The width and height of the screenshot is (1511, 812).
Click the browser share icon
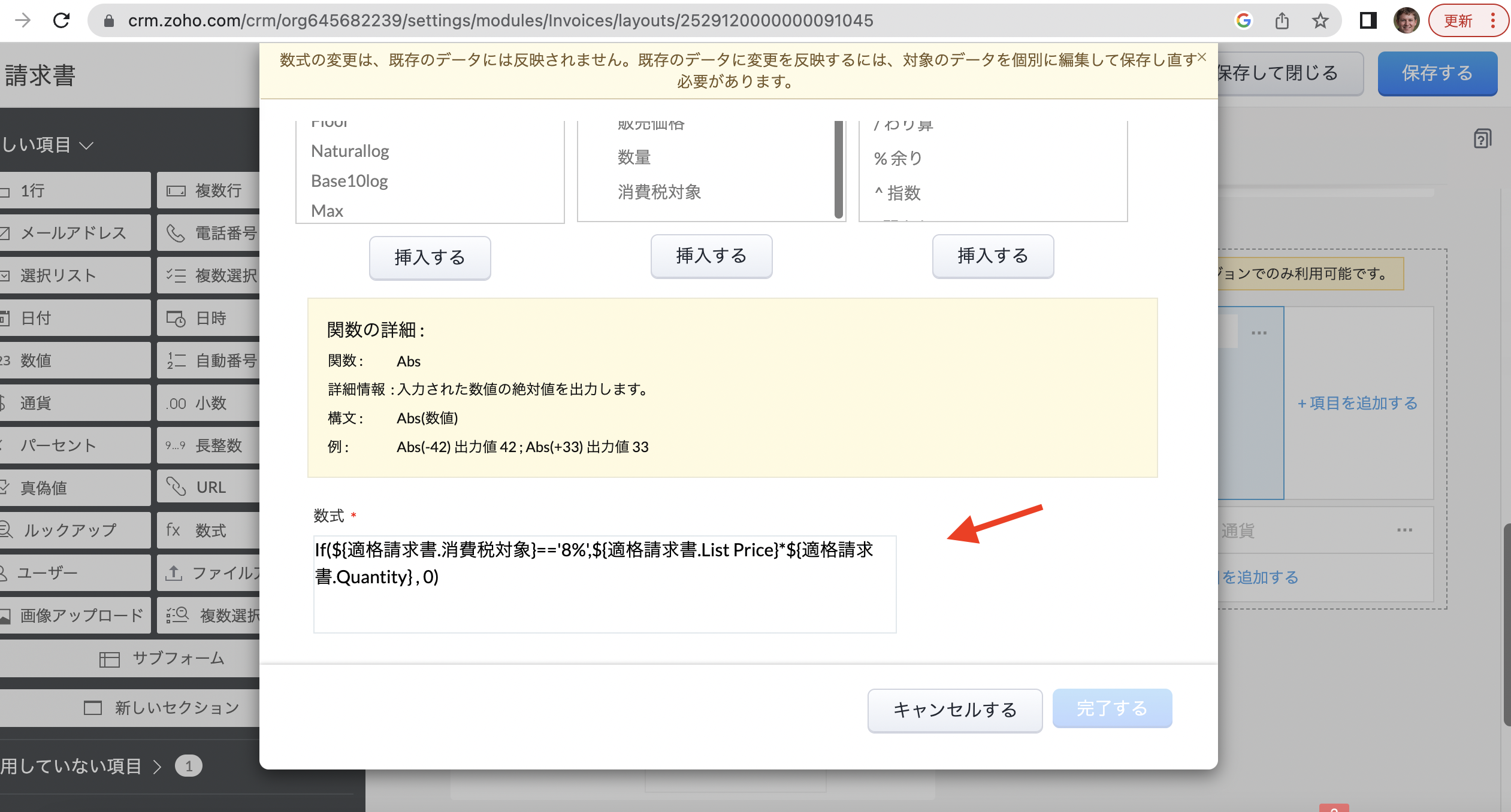tap(1282, 21)
